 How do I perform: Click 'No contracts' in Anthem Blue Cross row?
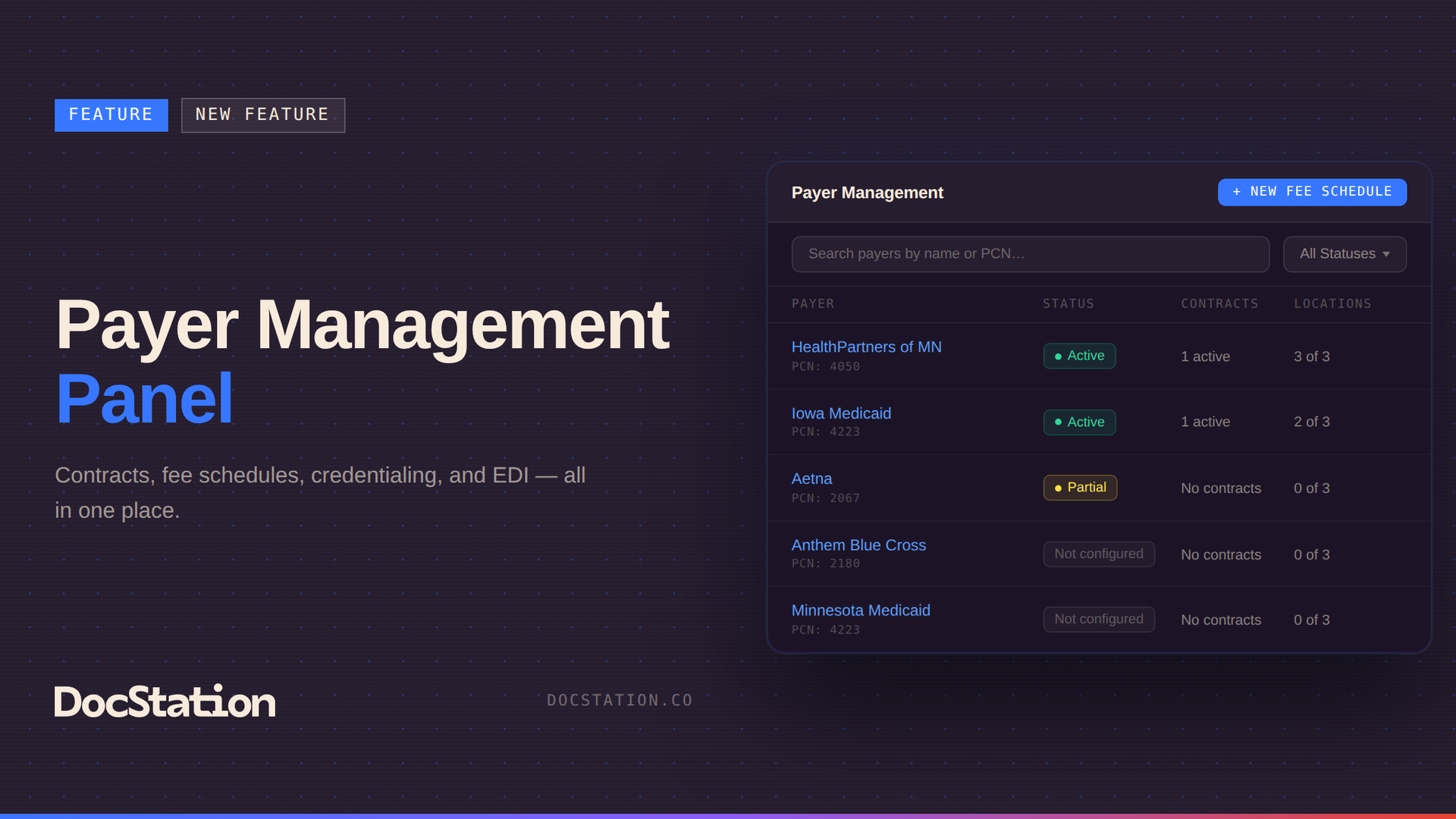tap(1221, 555)
